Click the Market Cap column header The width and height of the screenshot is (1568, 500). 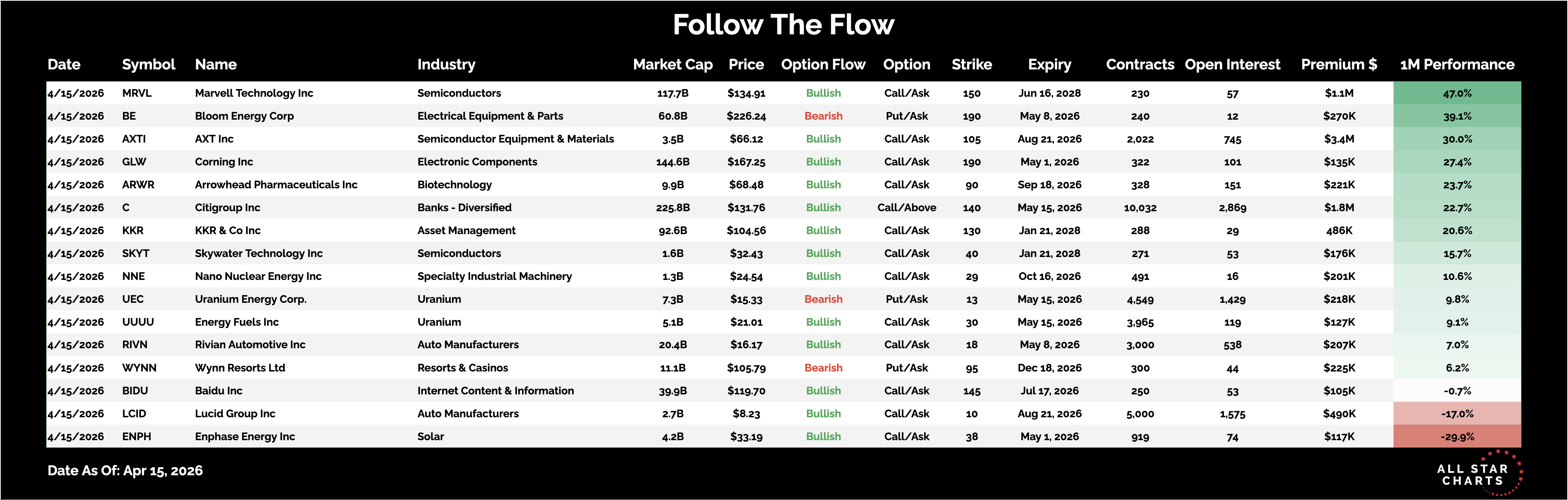(x=673, y=65)
